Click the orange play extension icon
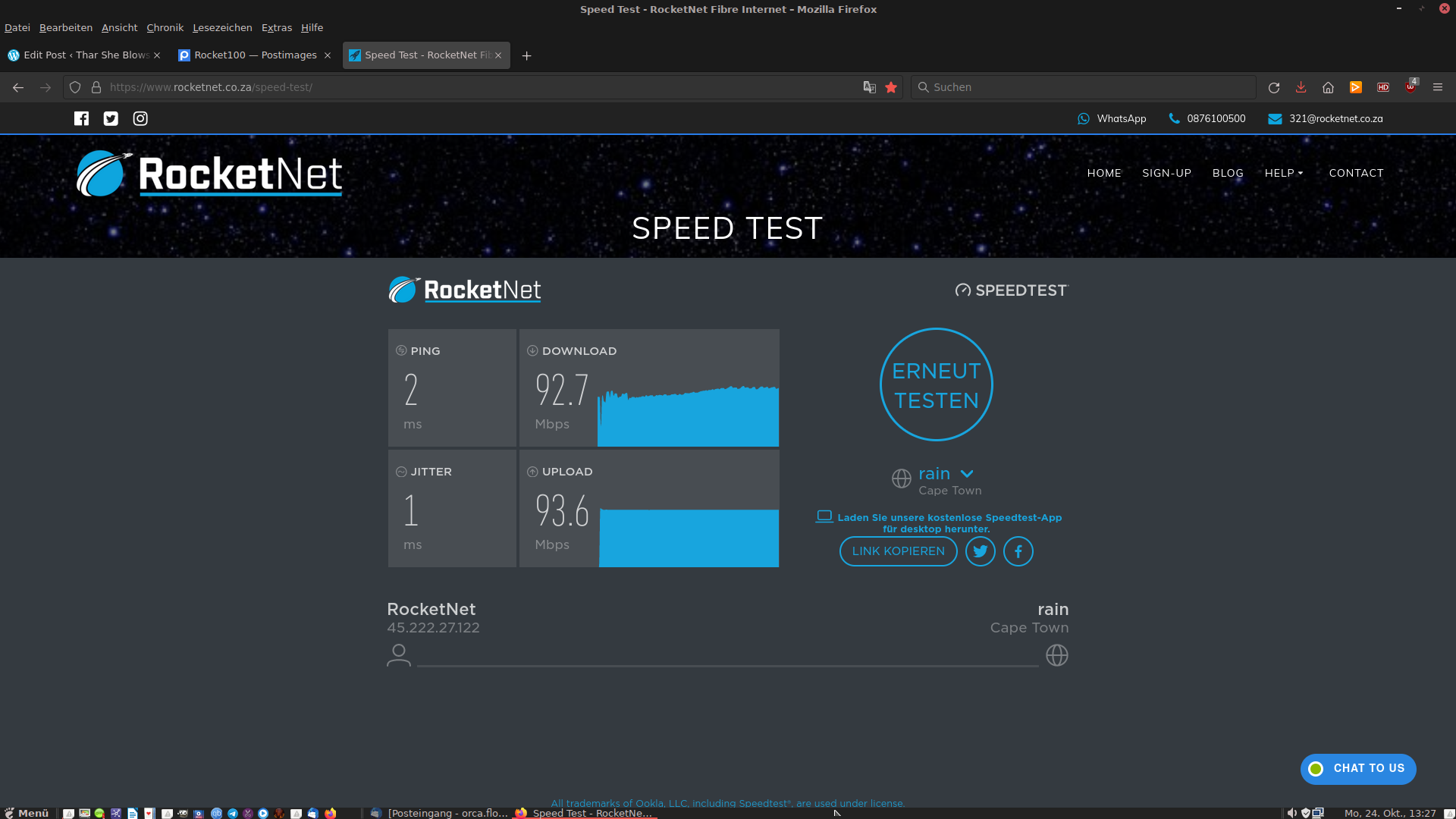Image resolution: width=1456 pixels, height=819 pixels. [1355, 87]
